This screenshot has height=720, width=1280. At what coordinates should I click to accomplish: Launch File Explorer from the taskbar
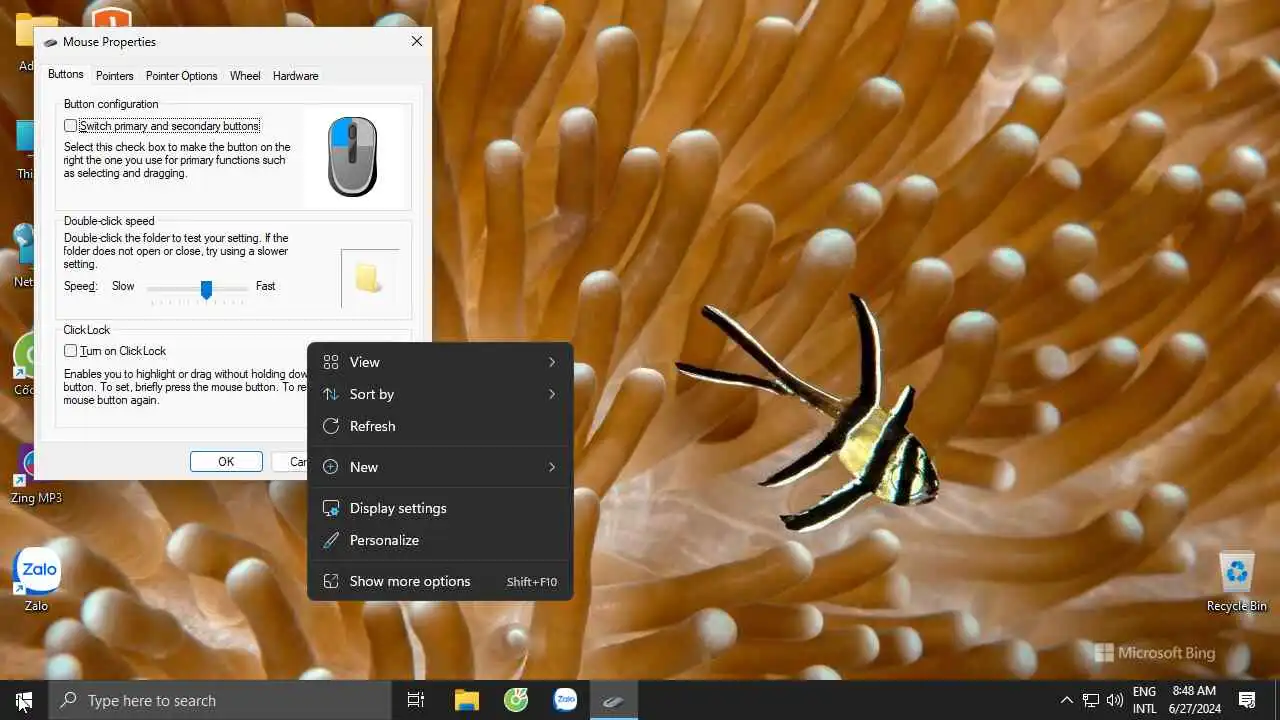point(467,700)
